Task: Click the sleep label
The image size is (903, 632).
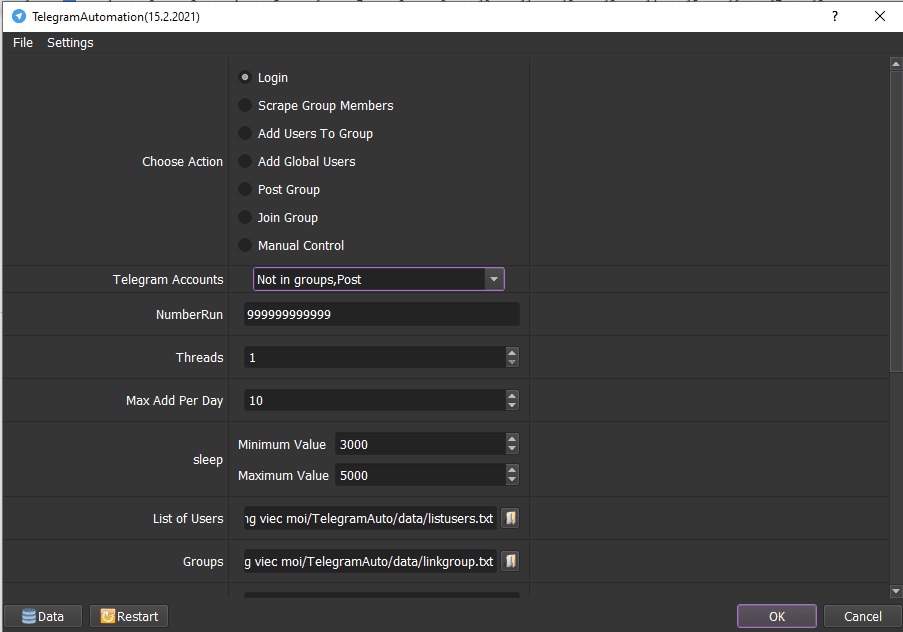Action: (x=207, y=460)
